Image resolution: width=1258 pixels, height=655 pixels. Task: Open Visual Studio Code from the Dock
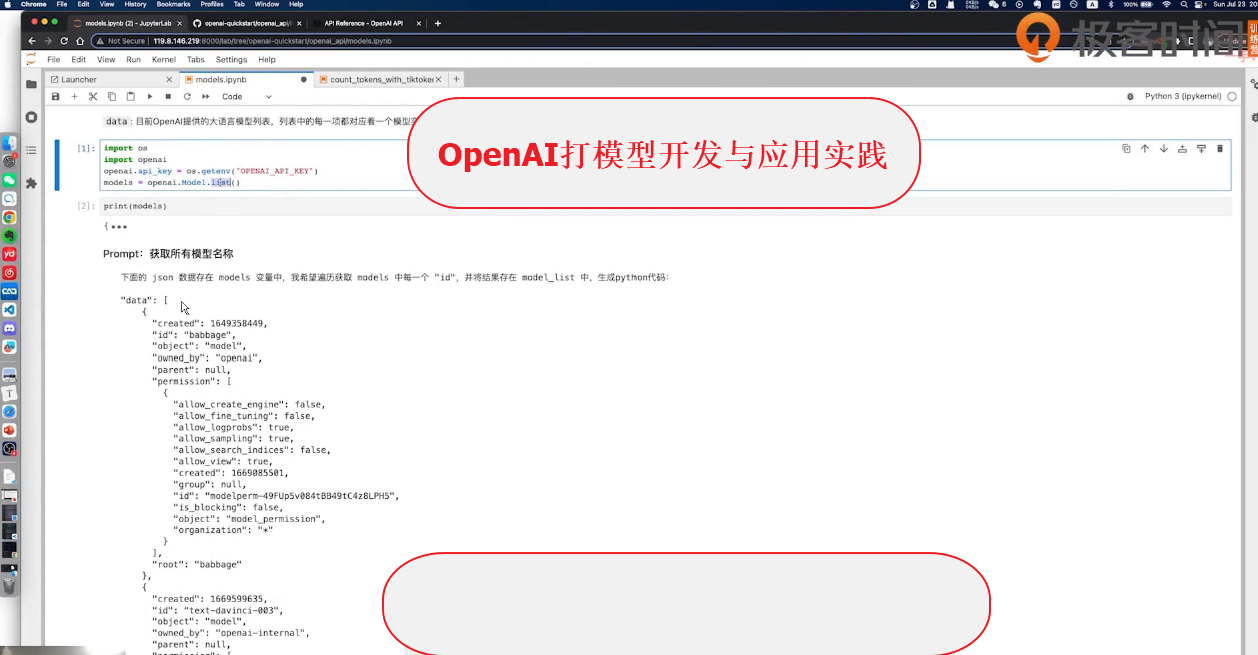coord(9,310)
